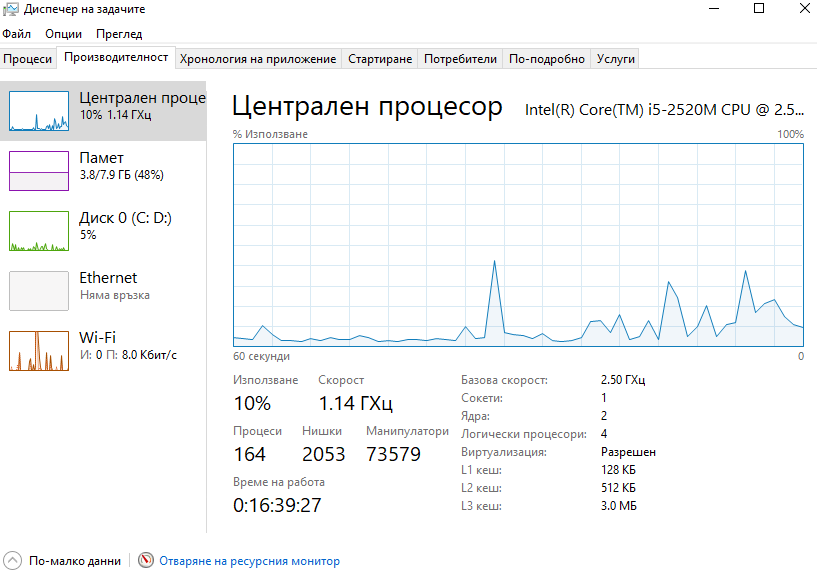Click the 'Централен проце' sidebar label
Viewport: 817px width, 575px height.
coord(142,98)
